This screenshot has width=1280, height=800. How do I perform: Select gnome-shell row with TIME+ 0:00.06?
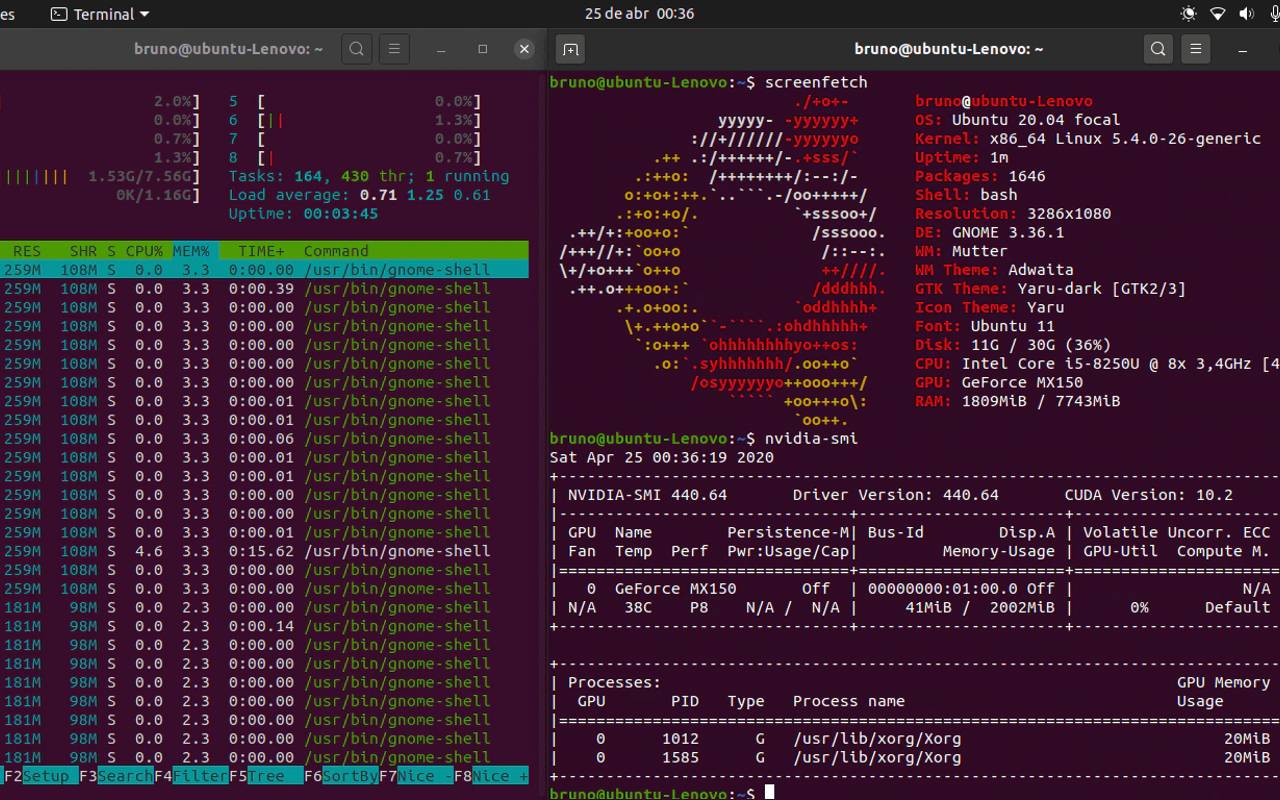(264, 439)
